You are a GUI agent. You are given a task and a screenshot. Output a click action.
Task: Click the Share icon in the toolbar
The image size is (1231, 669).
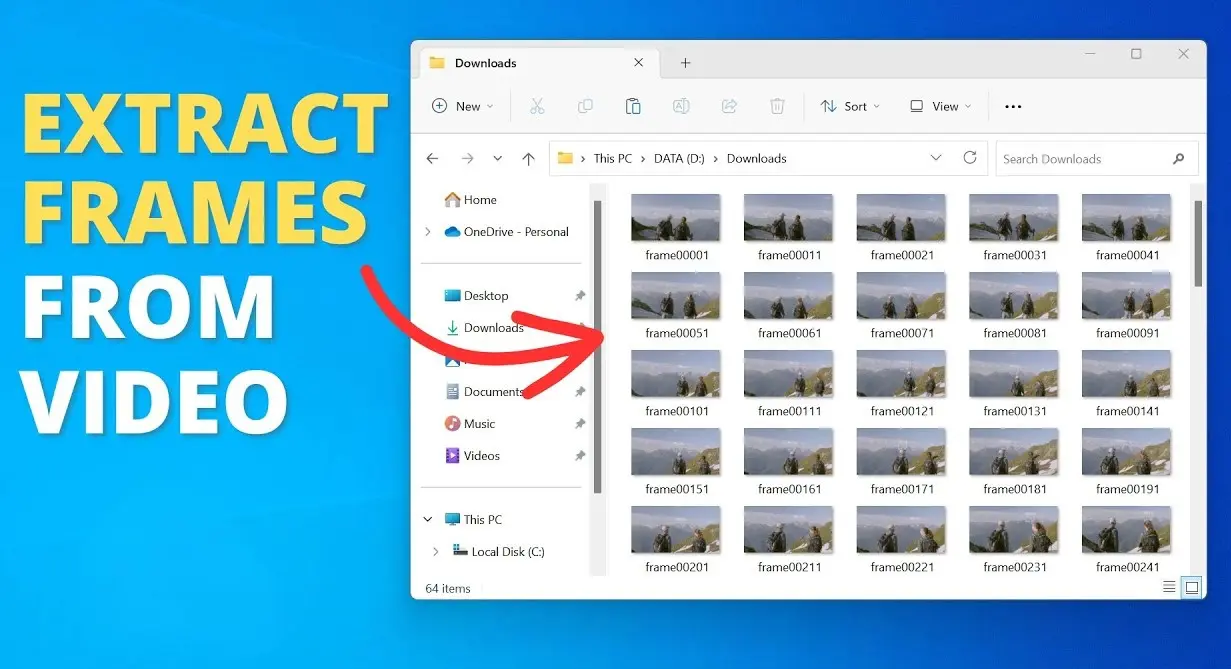pos(729,106)
